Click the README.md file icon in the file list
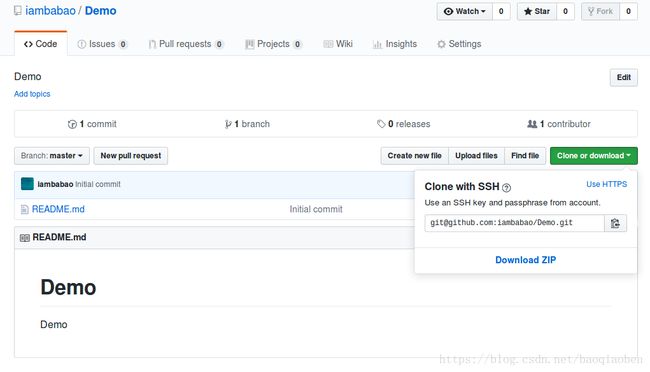 coord(24,209)
